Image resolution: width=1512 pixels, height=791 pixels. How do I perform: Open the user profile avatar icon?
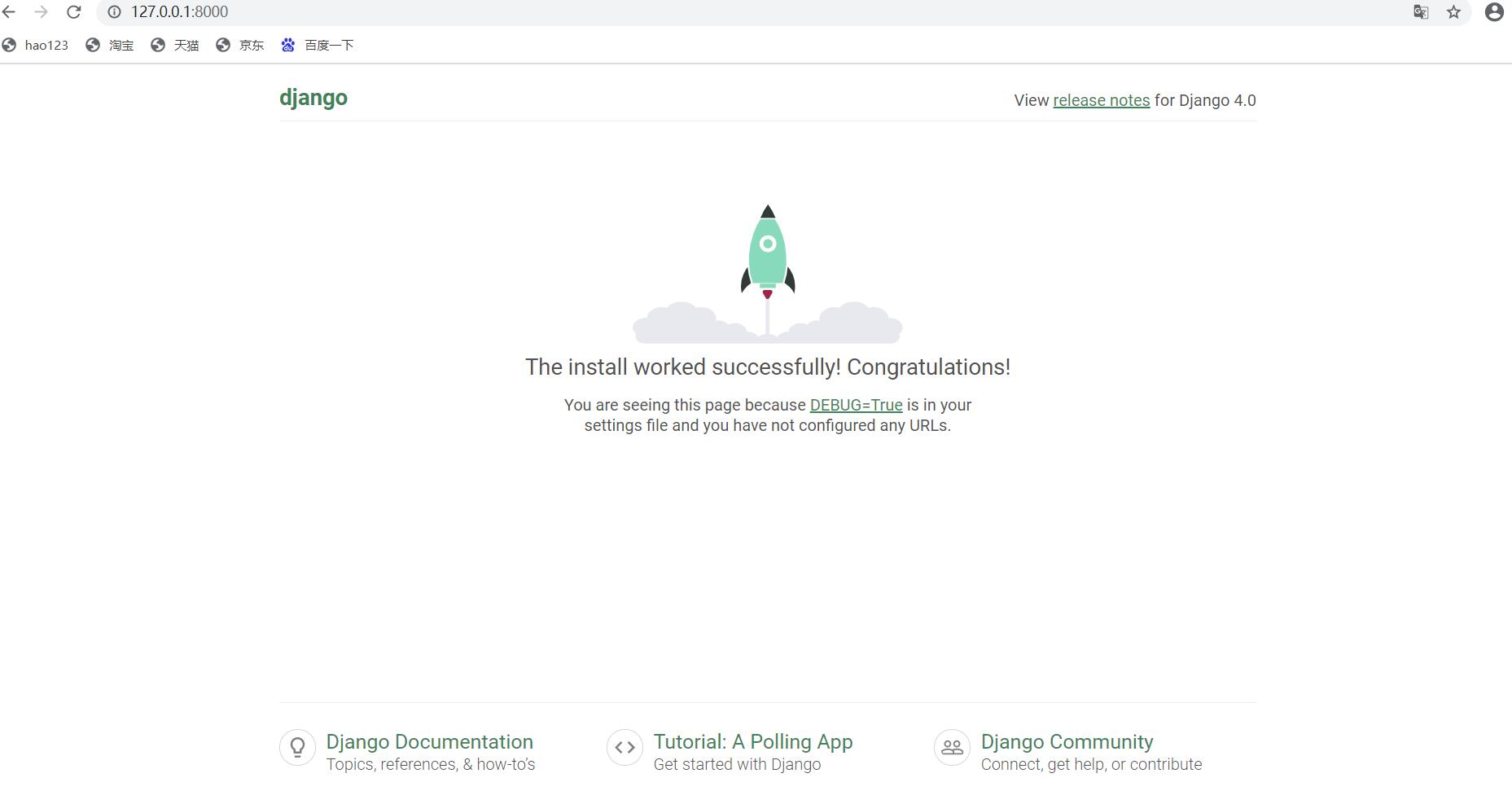point(1494,11)
